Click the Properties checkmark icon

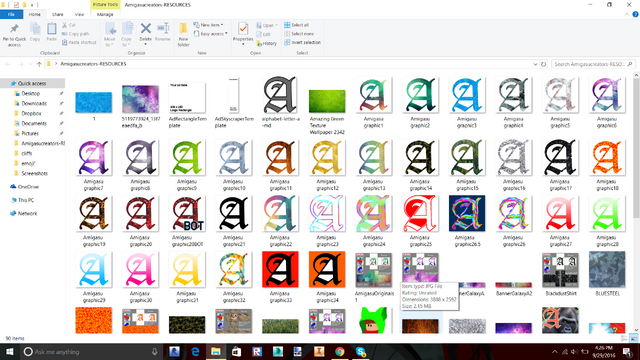pyautogui.click(x=243, y=29)
